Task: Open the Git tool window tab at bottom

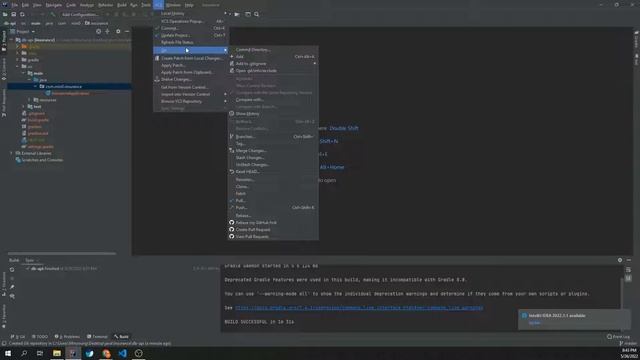Action: pos(18,337)
